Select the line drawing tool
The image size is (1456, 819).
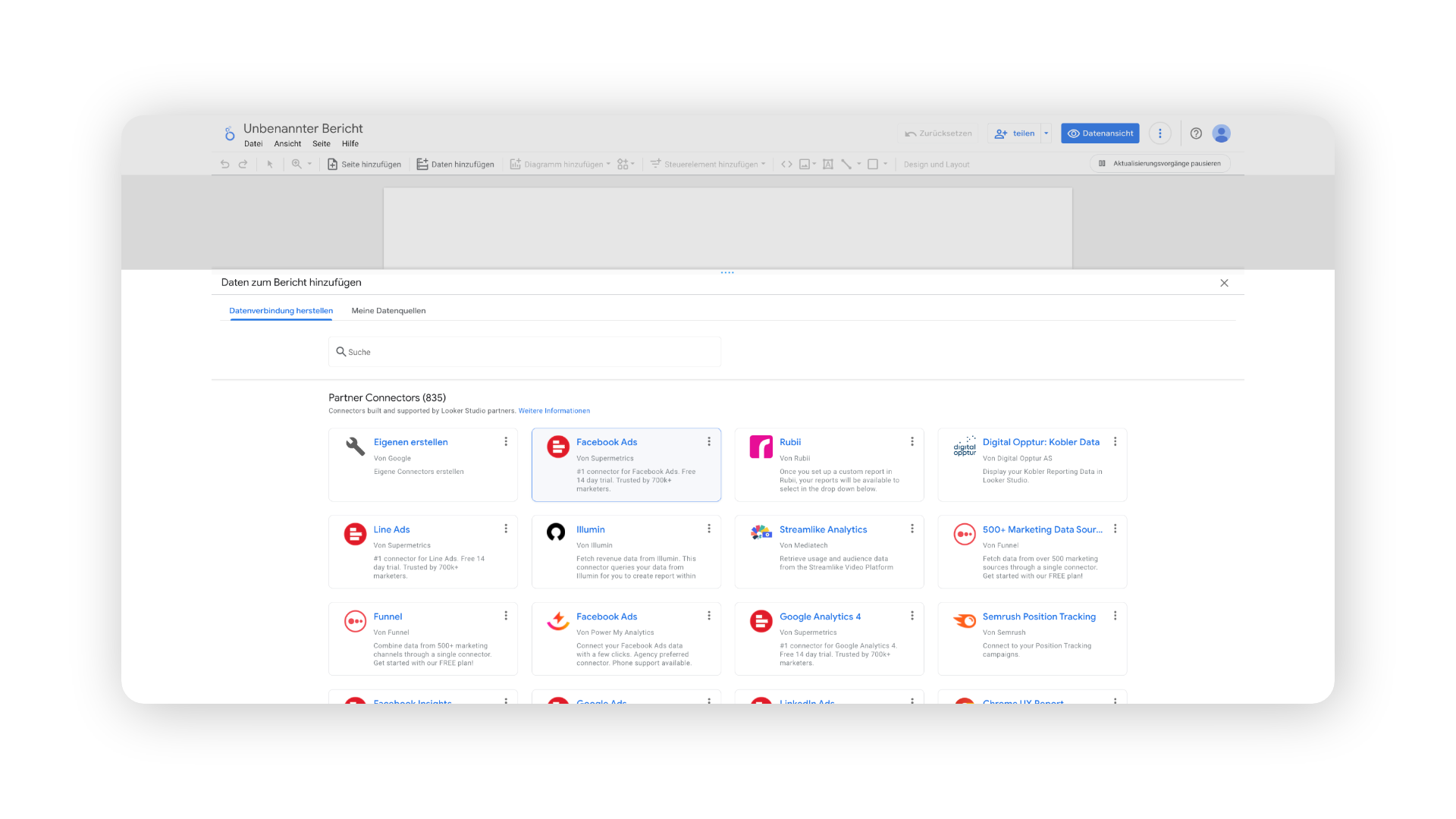click(846, 164)
